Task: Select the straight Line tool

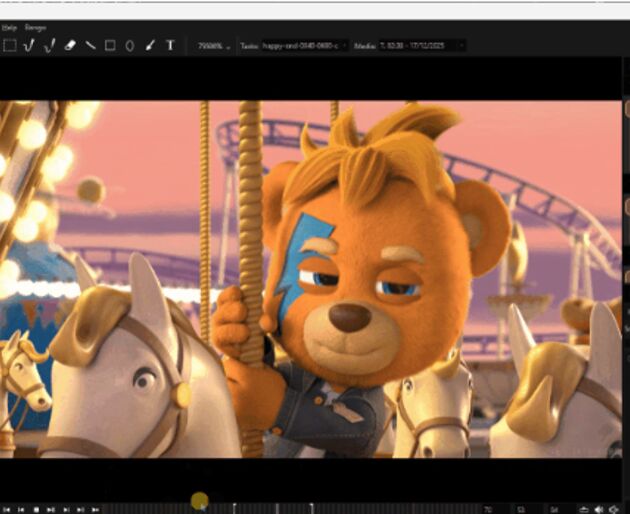Action: (x=90, y=45)
